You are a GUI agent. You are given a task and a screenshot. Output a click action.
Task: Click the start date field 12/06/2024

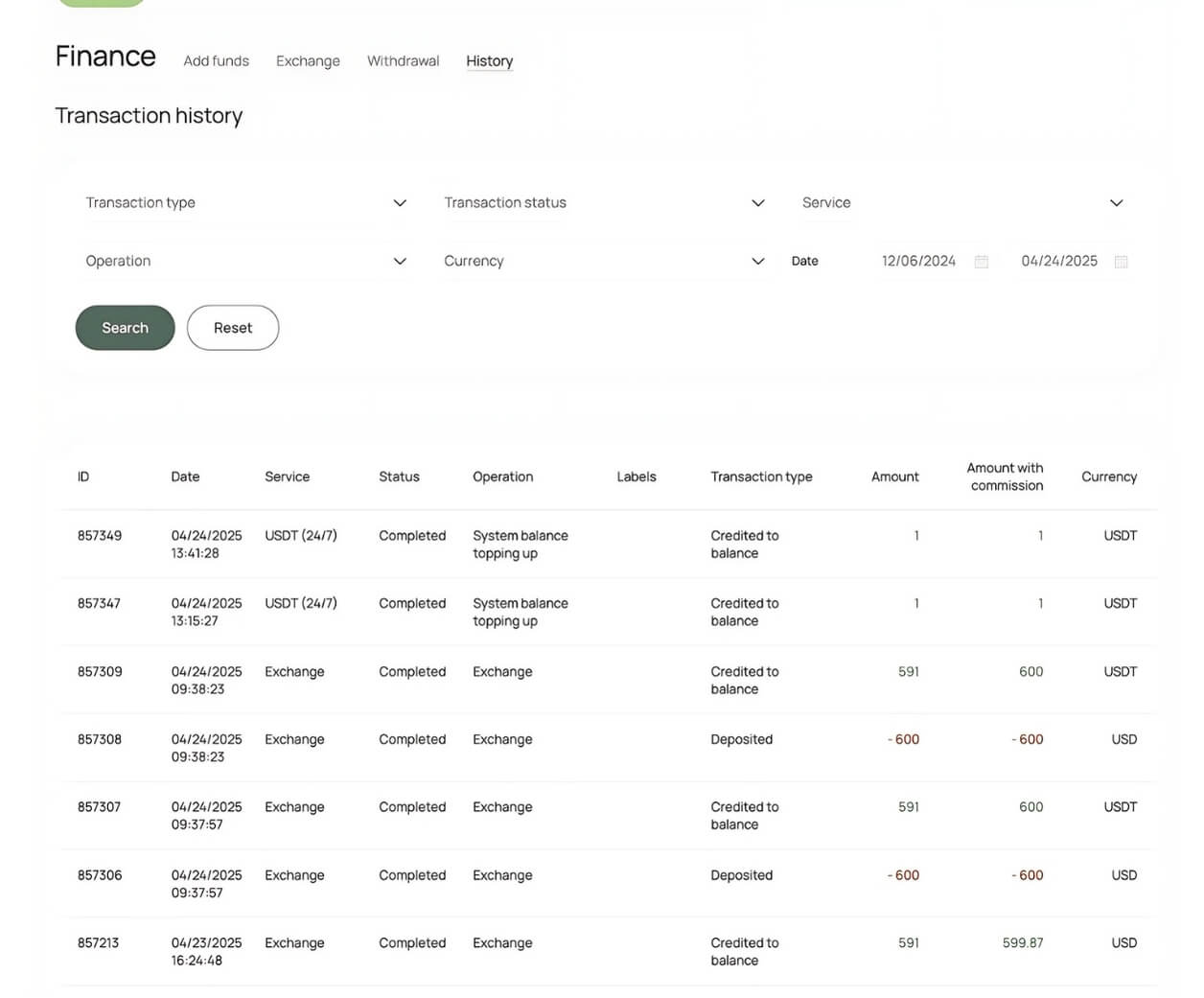tap(917, 262)
